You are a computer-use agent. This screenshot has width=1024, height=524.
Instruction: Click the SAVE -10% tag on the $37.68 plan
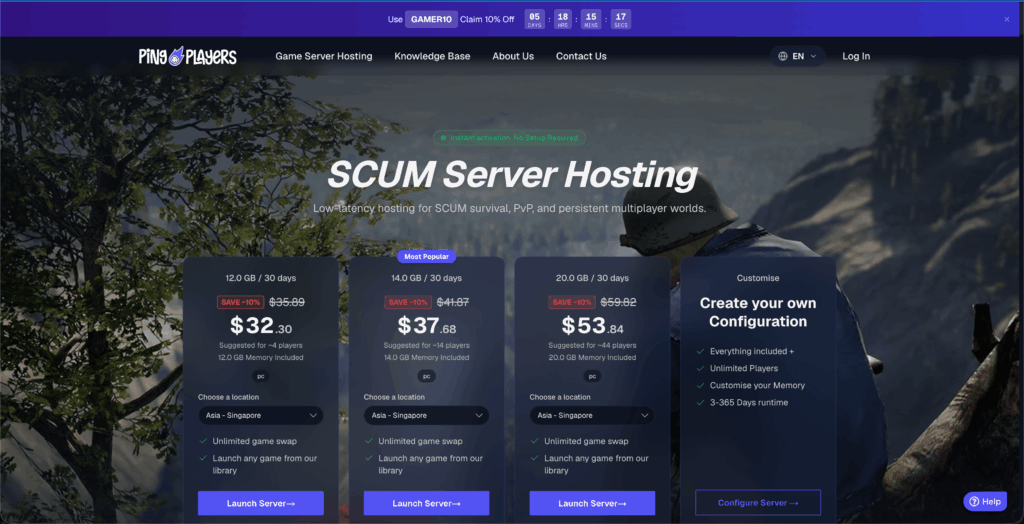click(408, 302)
